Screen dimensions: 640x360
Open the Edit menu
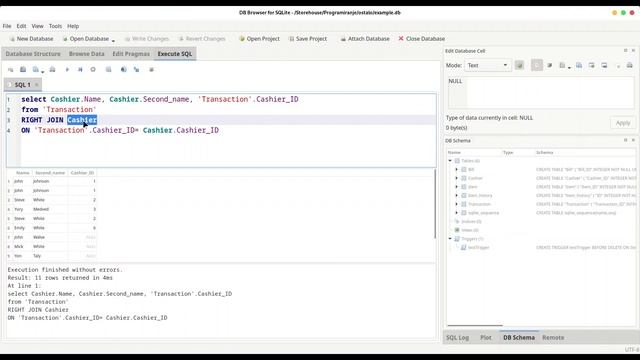tap(21, 26)
